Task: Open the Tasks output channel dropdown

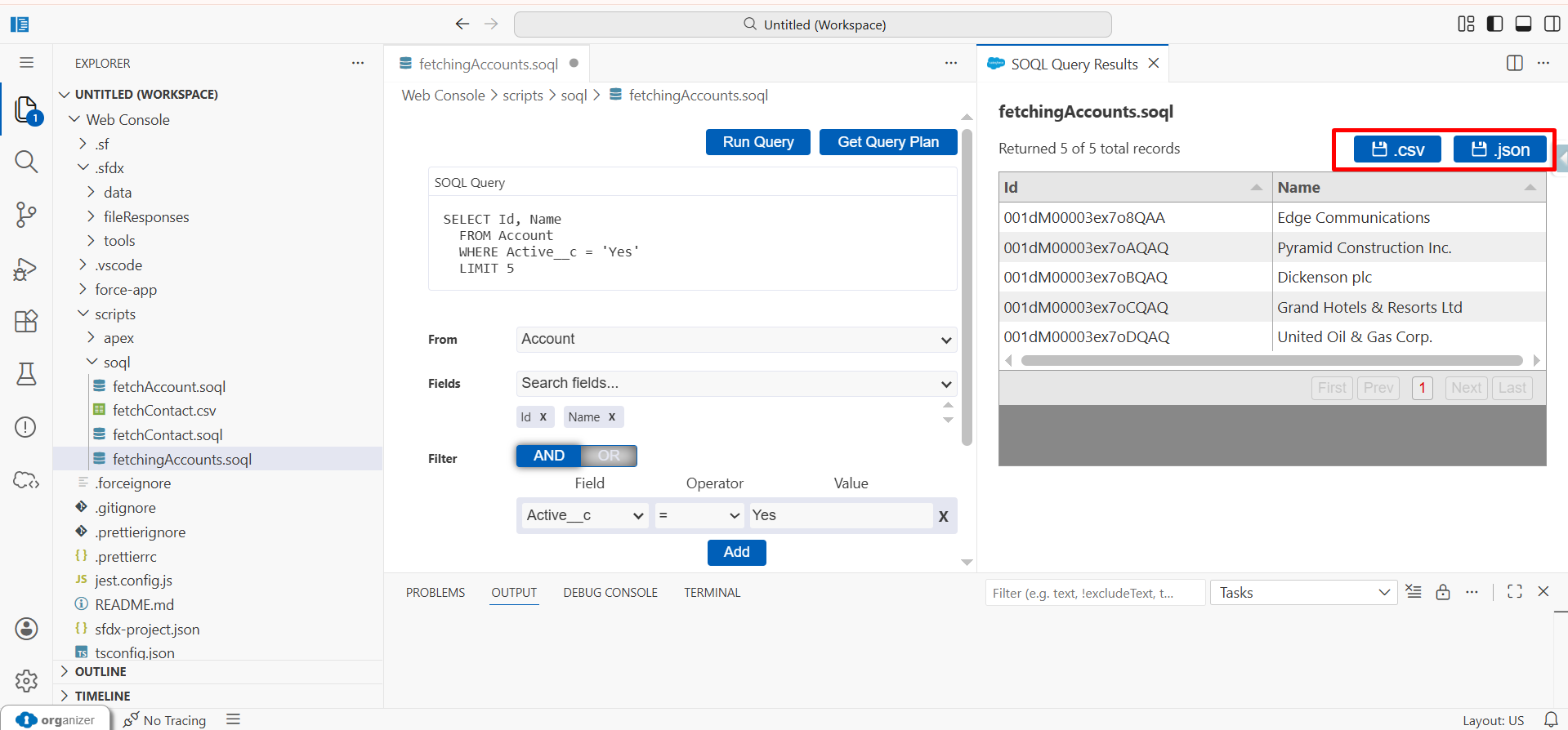Action: [x=1303, y=593]
